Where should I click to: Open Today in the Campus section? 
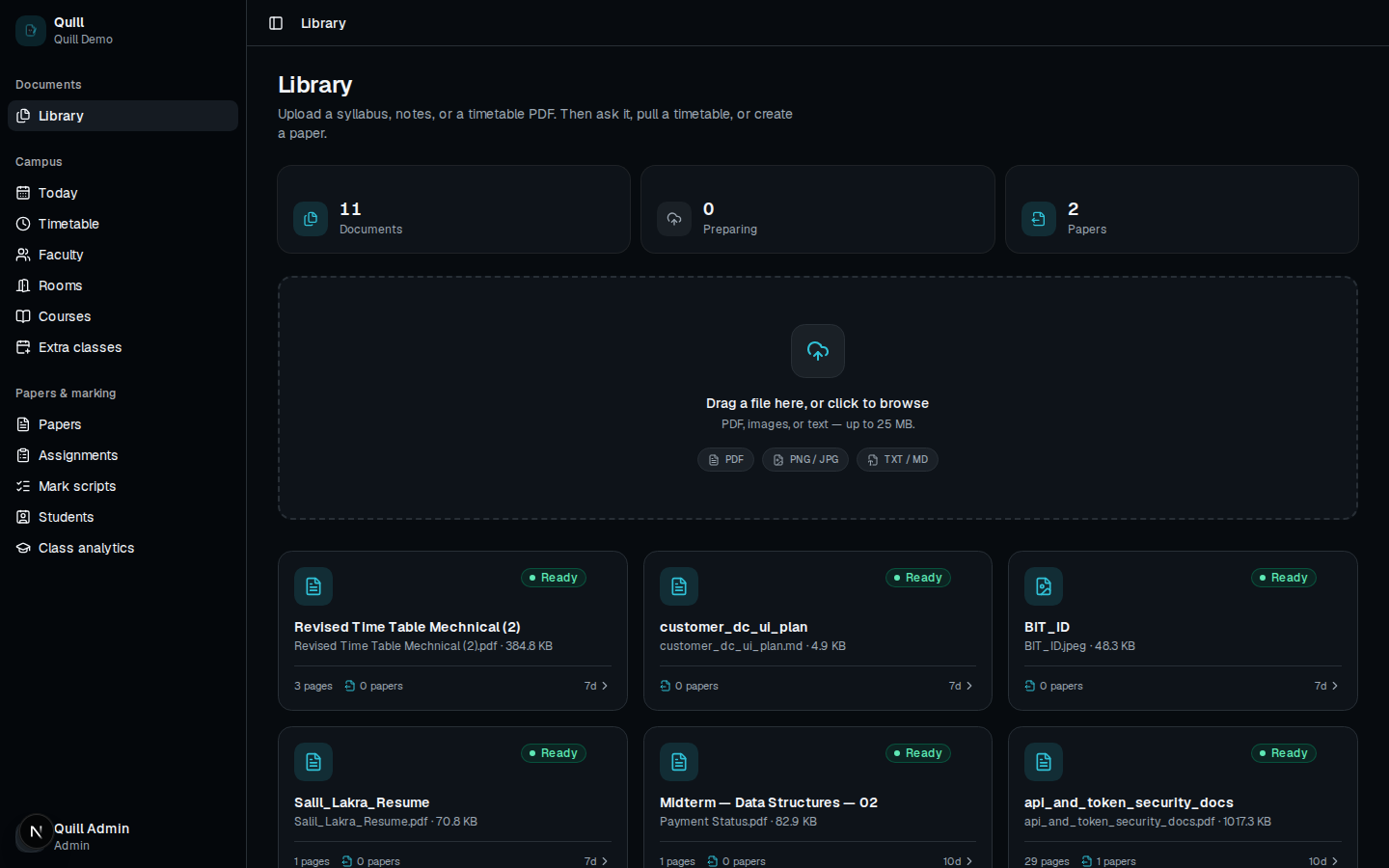[x=123, y=193]
